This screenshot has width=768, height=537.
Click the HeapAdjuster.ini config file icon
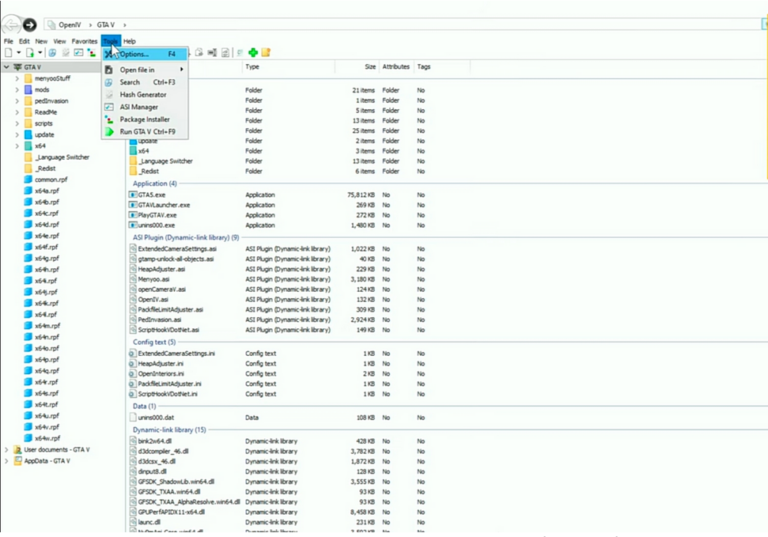click(x=132, y=364)
